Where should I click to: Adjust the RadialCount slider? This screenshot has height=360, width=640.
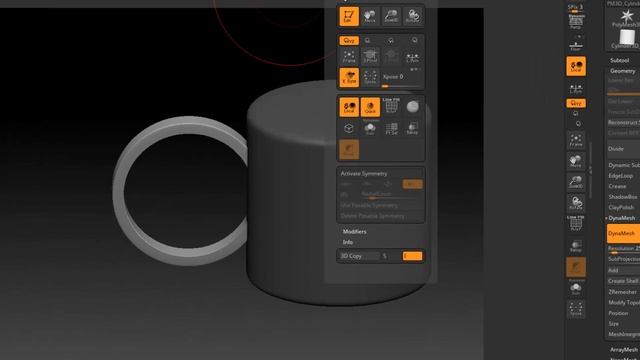(392, 195)
